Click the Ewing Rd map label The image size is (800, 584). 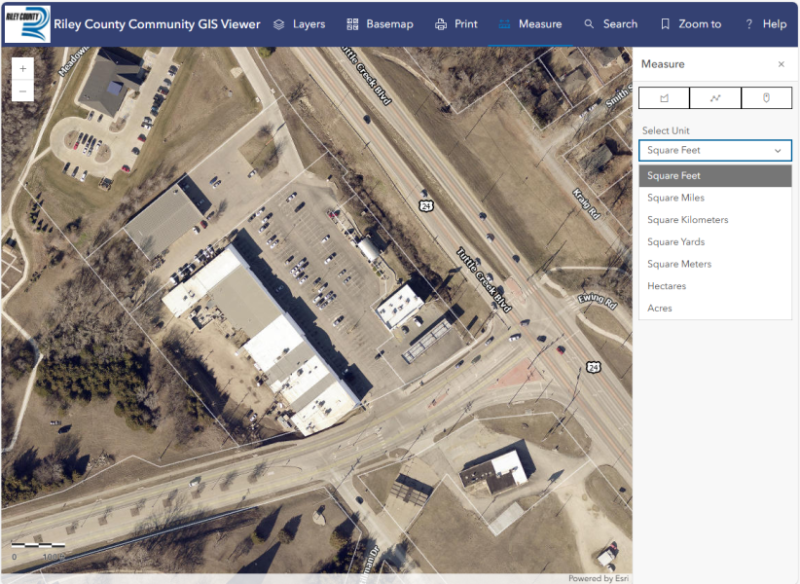tap(597, 301)
